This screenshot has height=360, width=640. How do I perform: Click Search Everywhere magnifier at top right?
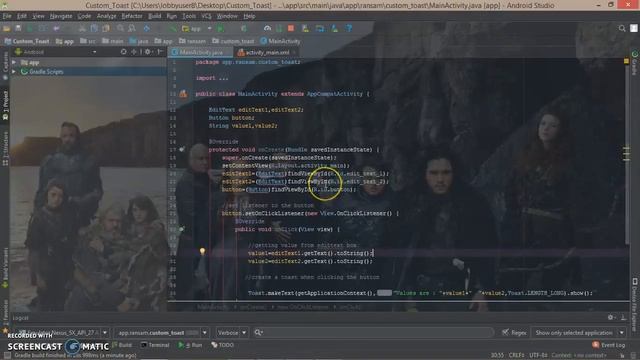click(x=622, y=28)
